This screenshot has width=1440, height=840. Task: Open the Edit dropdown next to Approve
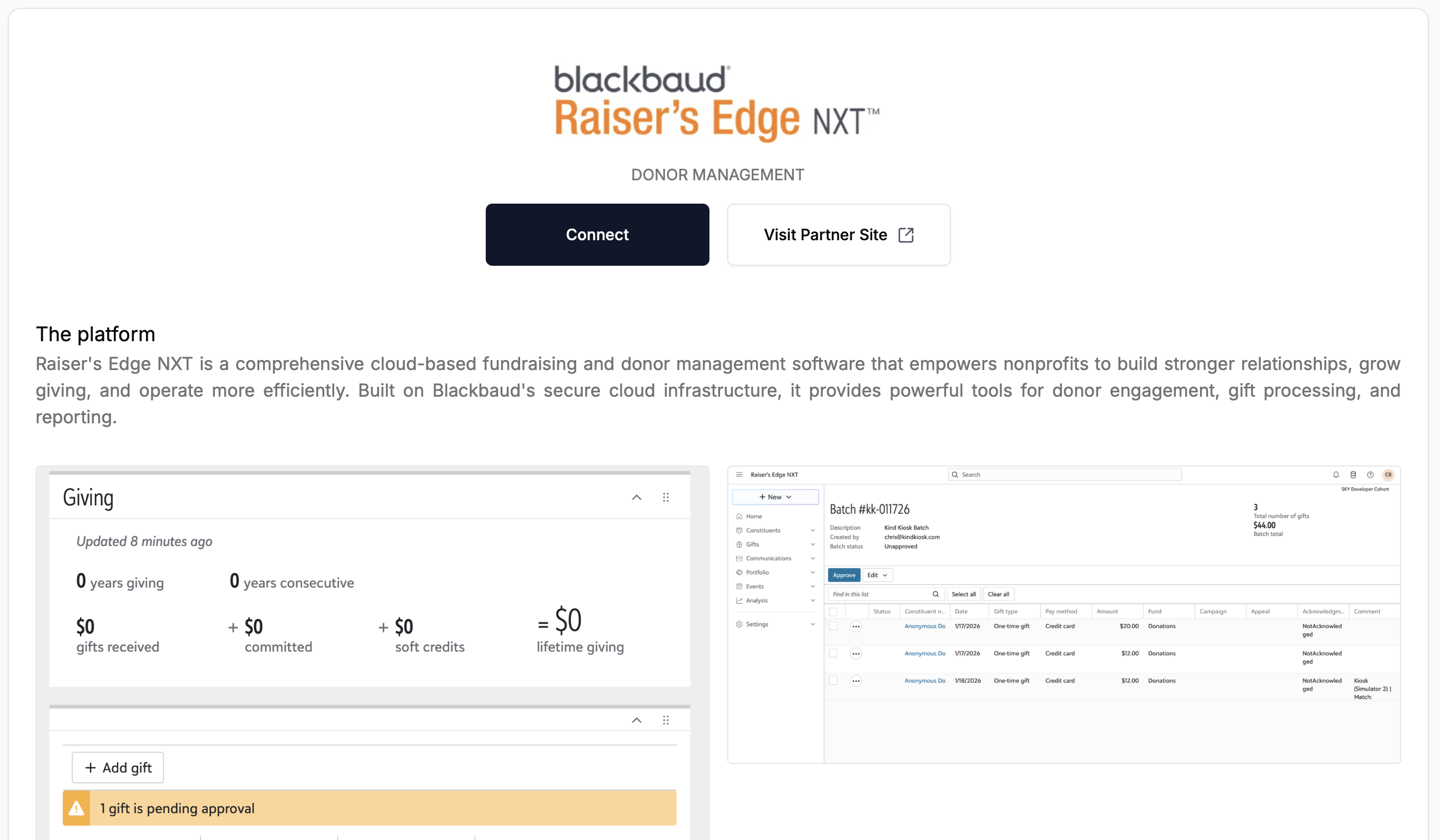[877, 575]
